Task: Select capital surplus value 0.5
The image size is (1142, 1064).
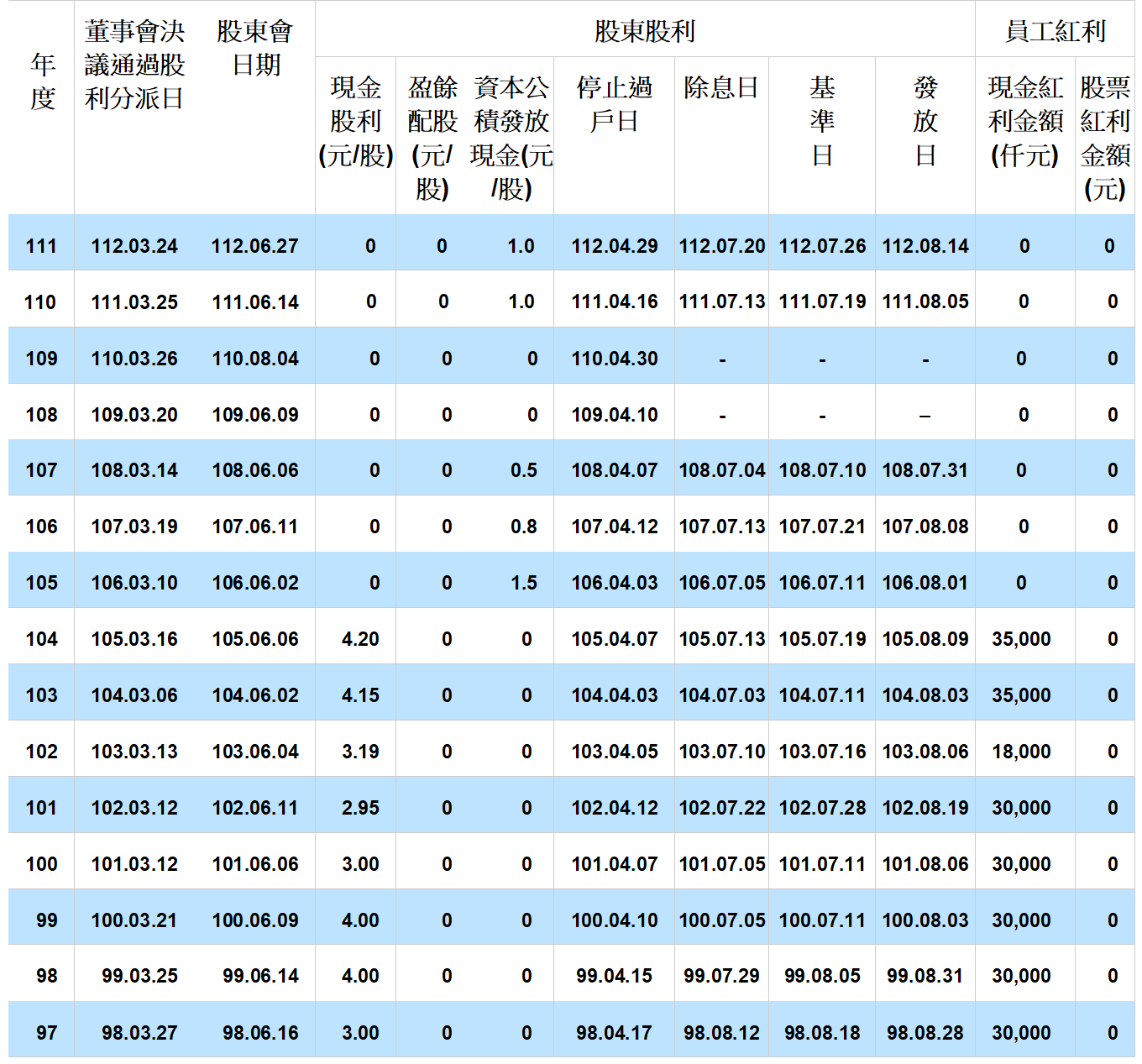Action: 524,470
